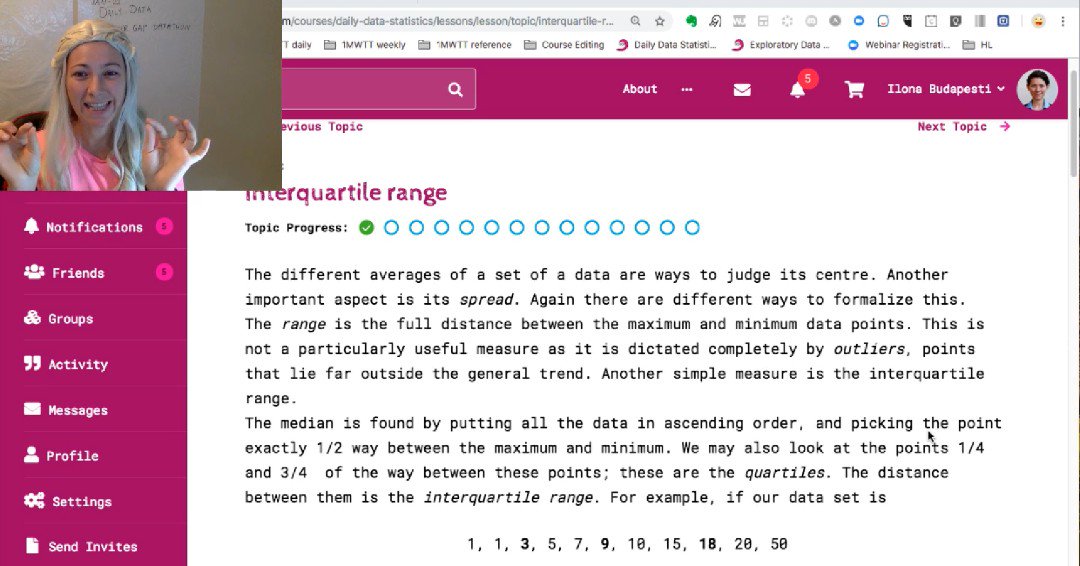
Task: Go to the Next Topic
Action: 964,127
